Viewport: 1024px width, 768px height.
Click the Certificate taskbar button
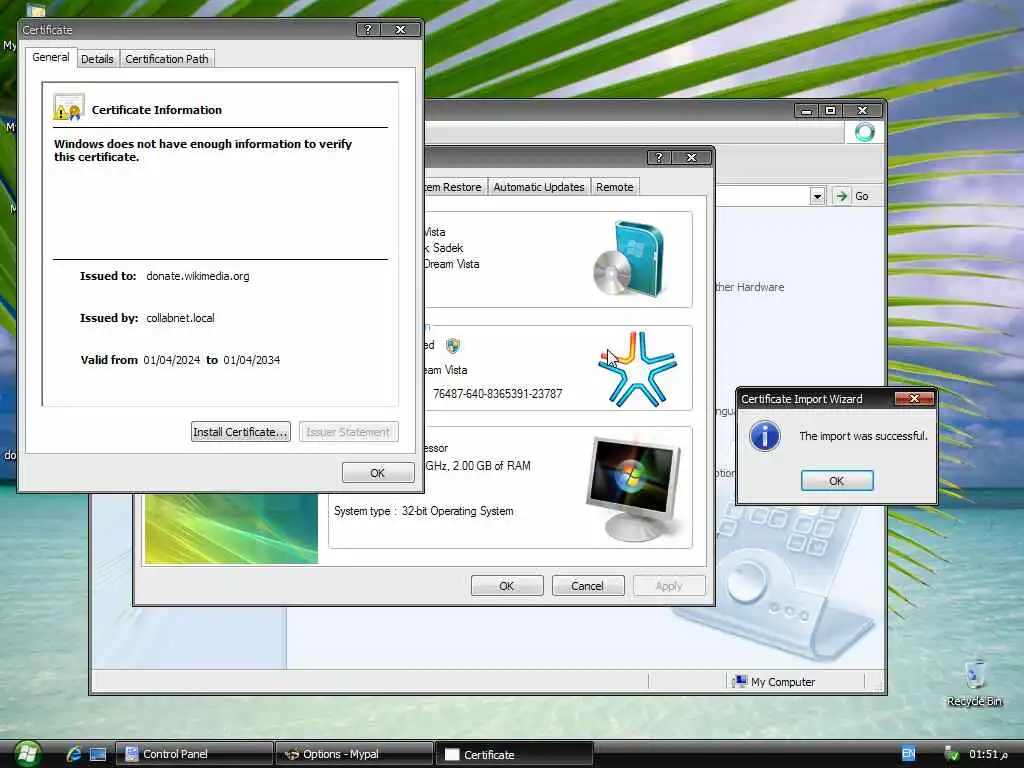(x=514, y=754)
